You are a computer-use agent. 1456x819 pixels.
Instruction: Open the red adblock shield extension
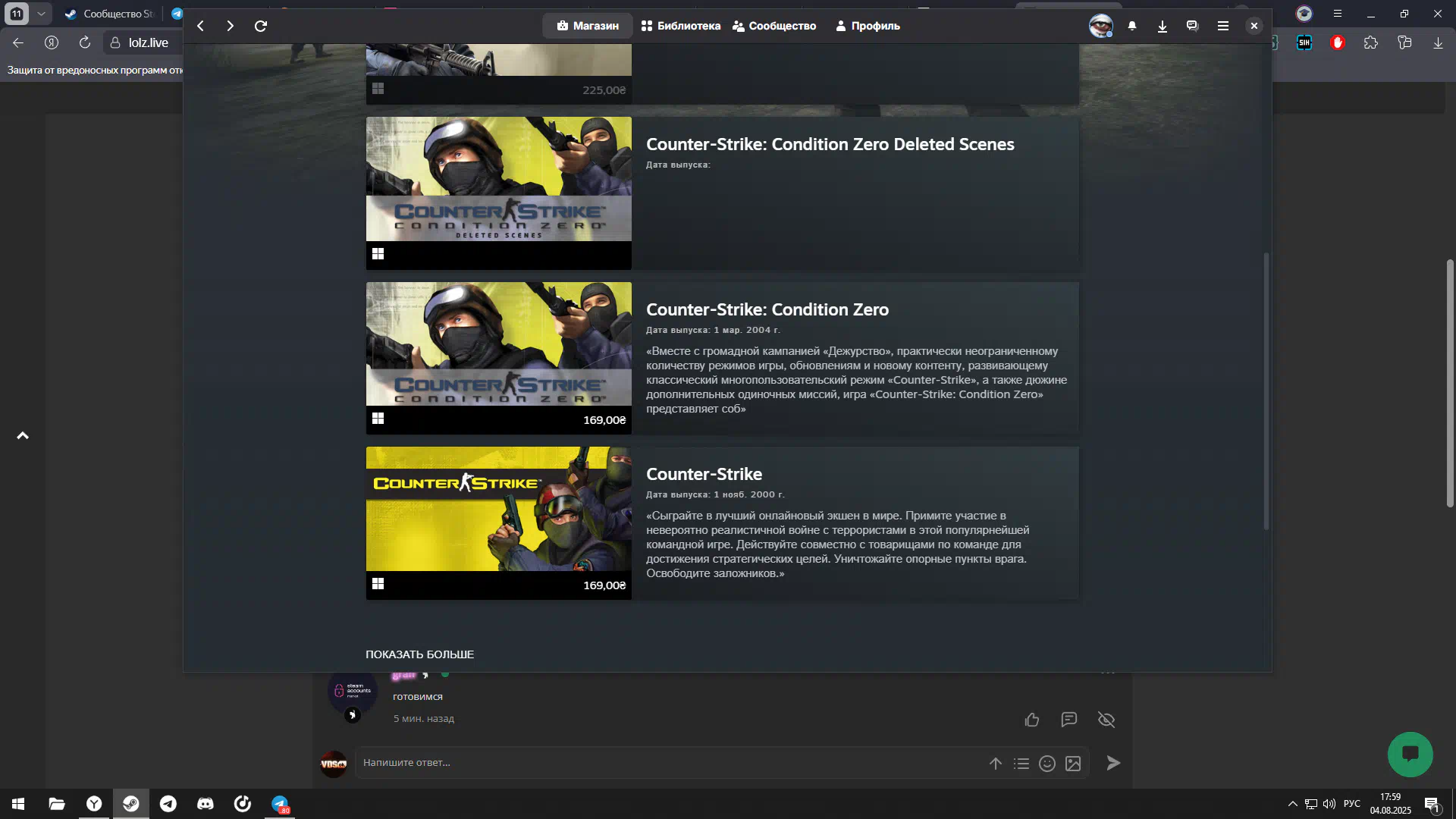tap(1338, 42)
